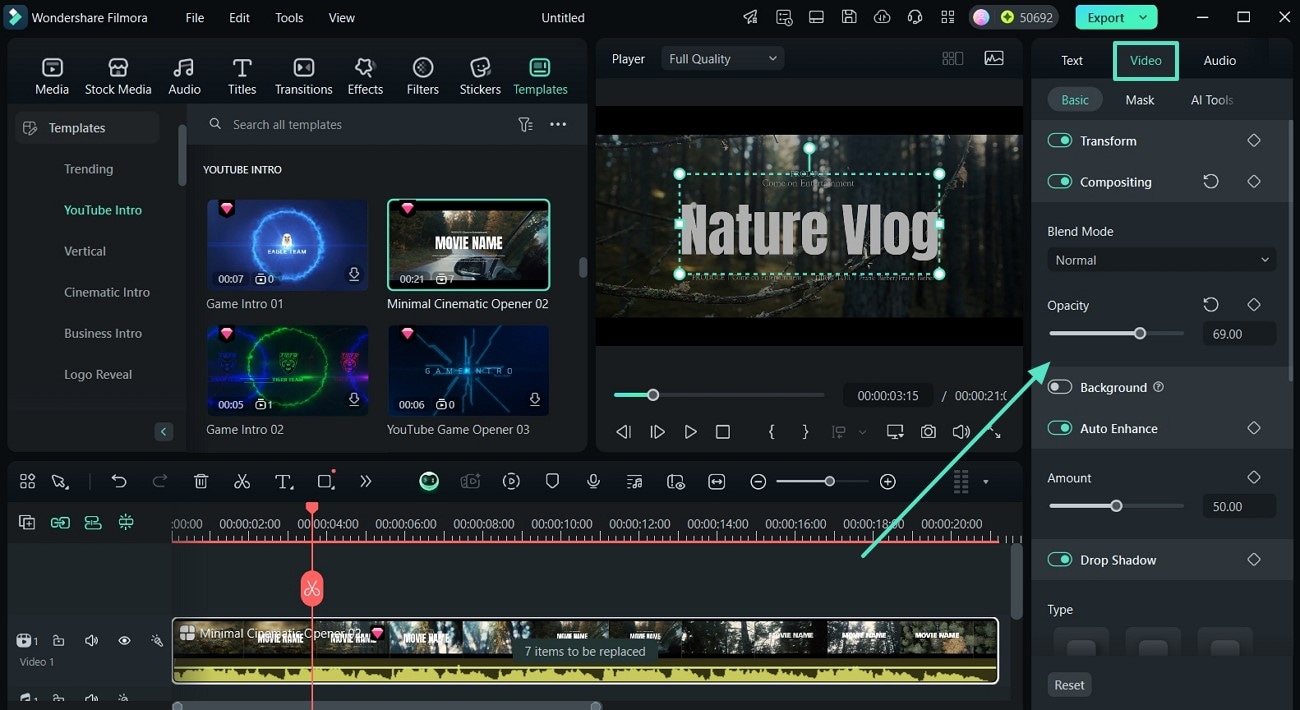This screenshot has height=710, width=1300.
Task: Collapse the Templates category header
Action: [87, 128]
